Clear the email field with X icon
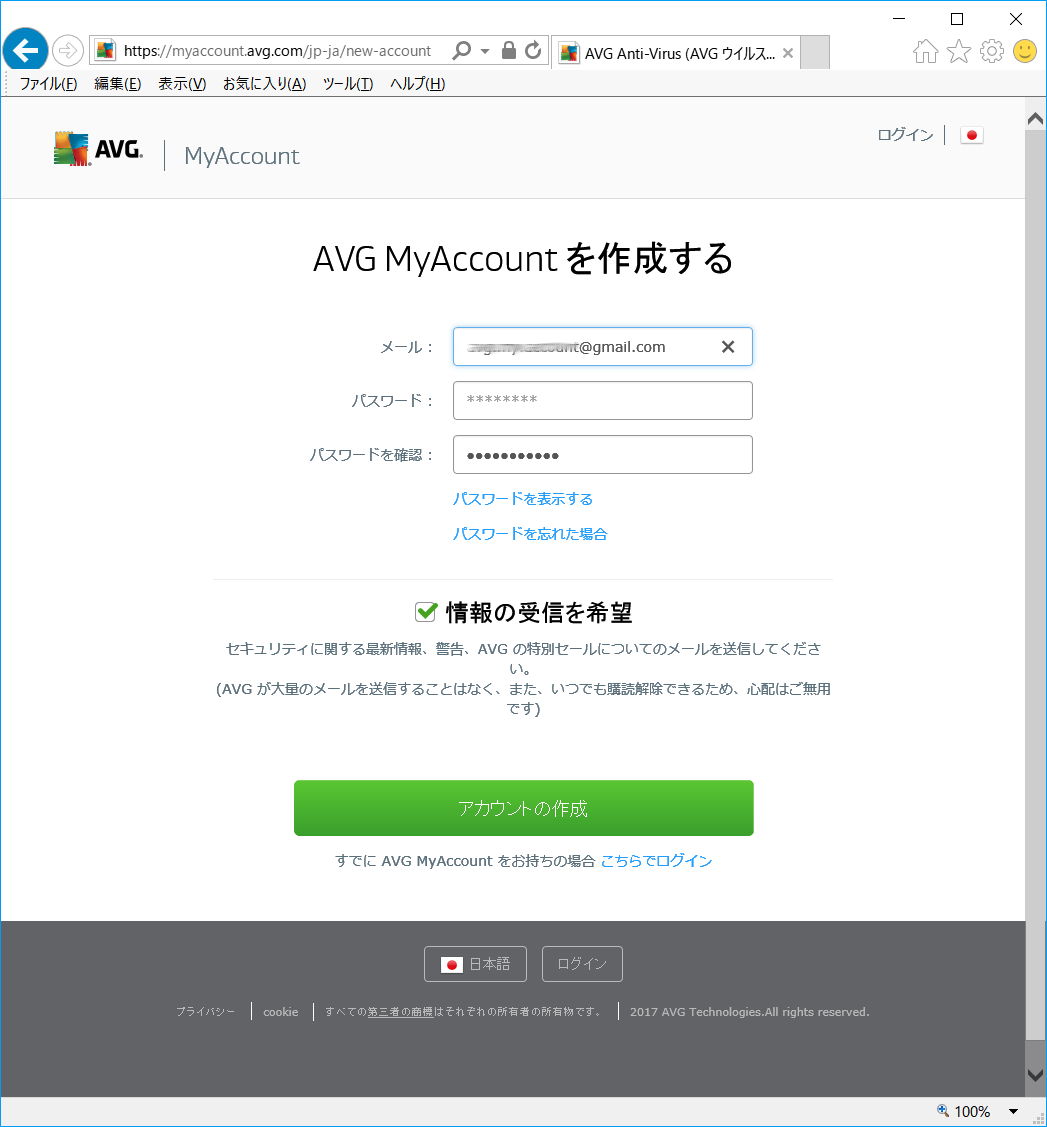 (728, 346)
